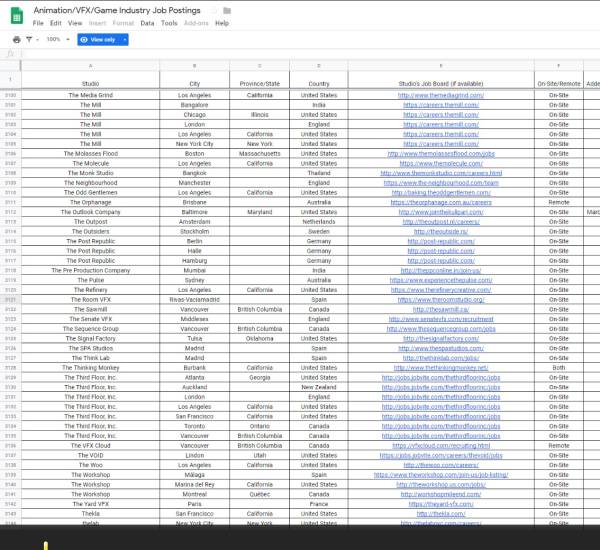
Task: Open The Orphanage careers link
Action: click(x=441, y=202)
